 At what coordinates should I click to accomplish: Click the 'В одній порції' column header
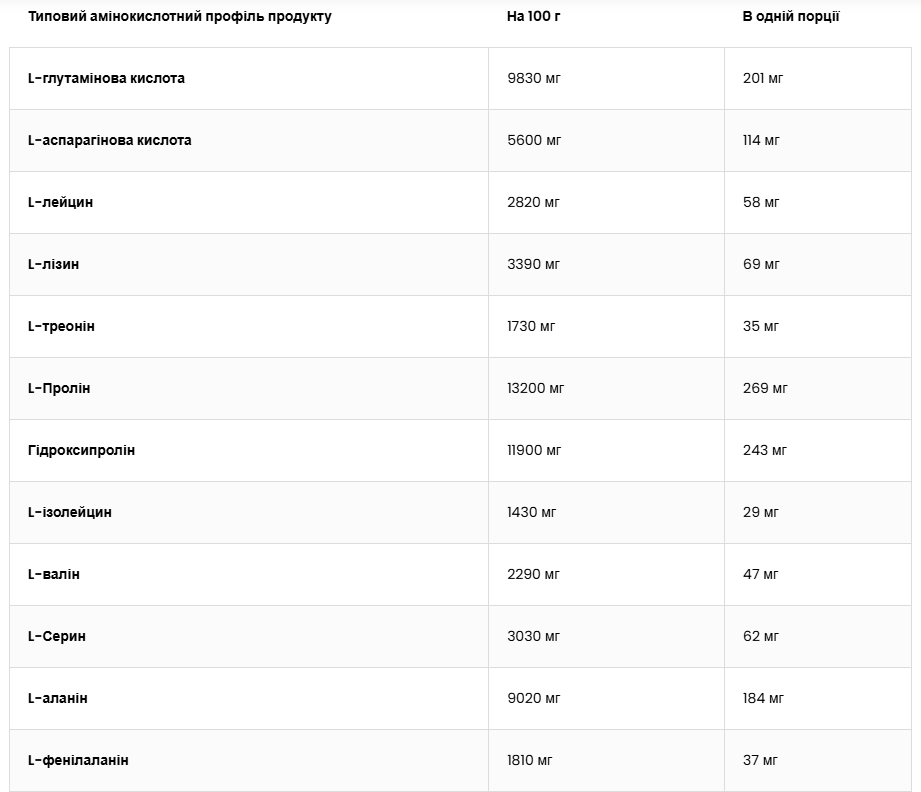pyautogui.click(x=790, y=16)
